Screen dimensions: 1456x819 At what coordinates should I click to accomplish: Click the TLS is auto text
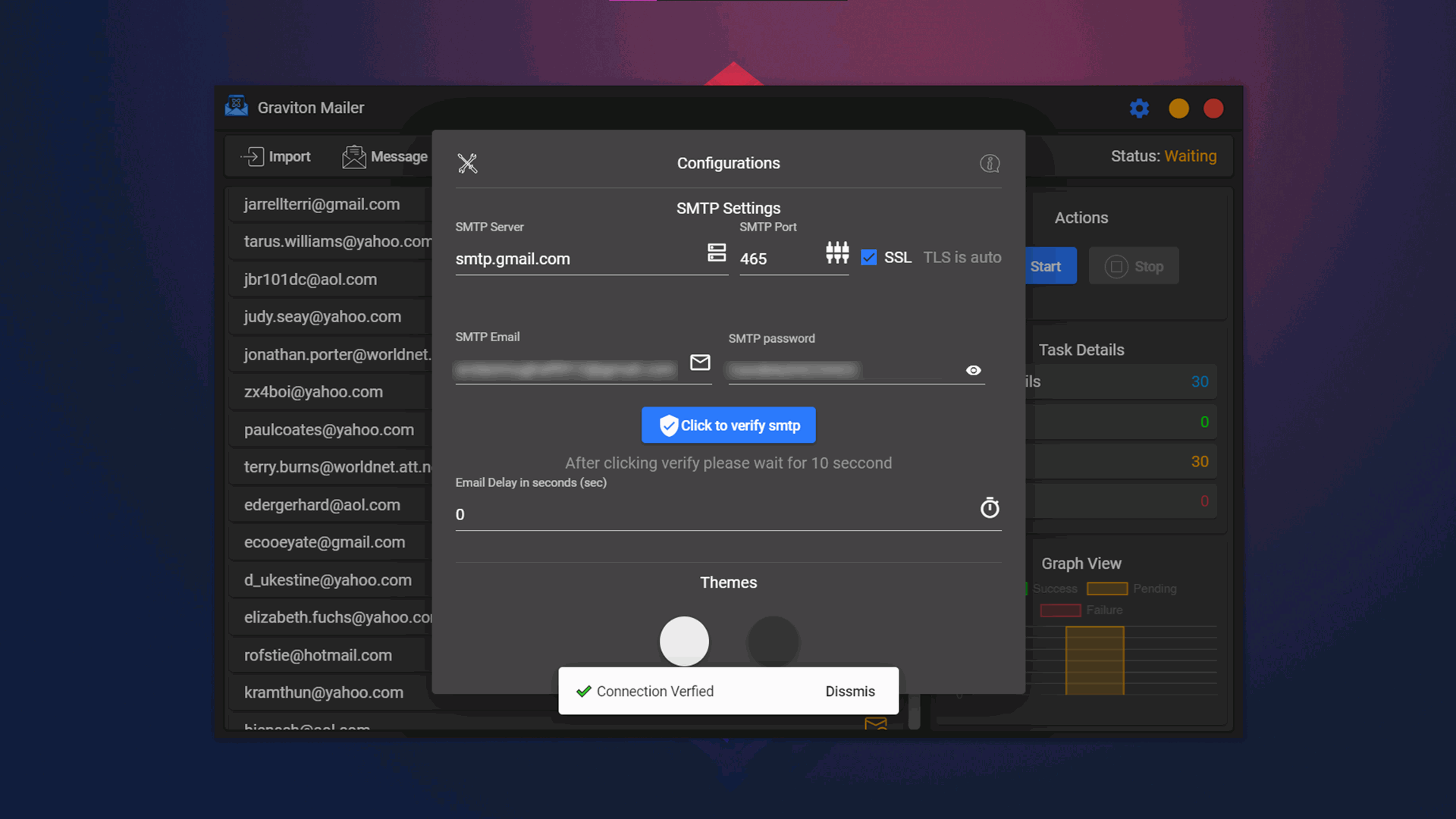[x=962, y=257]
